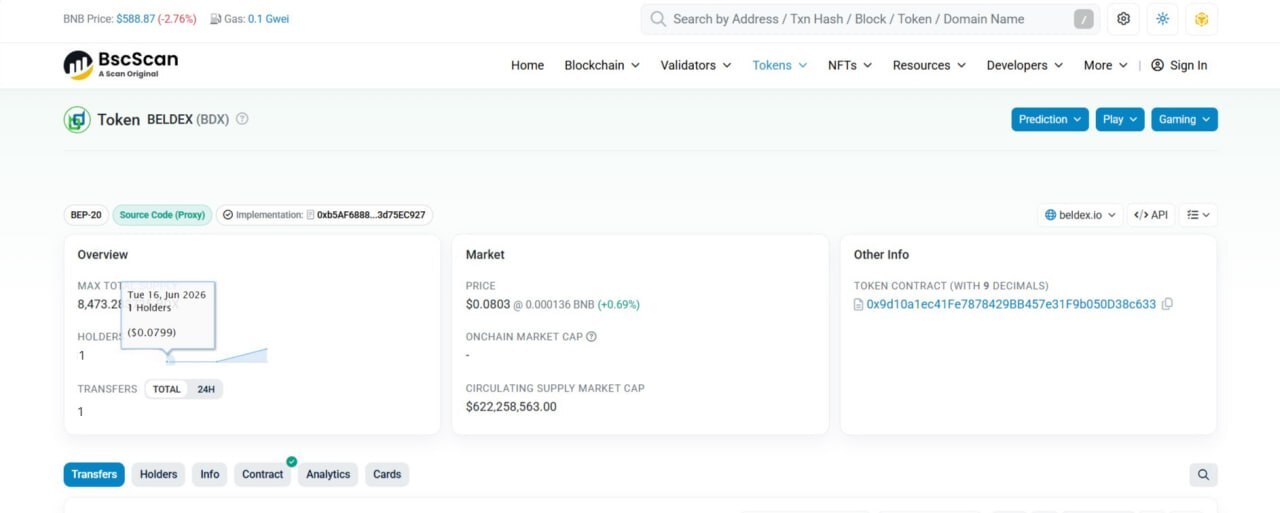1280x513 pixels.
Task: Expand the Blockchain menu
Action: (x=602, y=65)
